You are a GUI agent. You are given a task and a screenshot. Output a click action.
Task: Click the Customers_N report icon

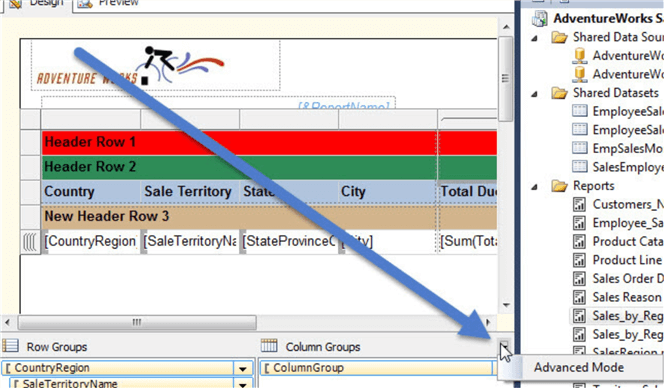pos(579,204)
